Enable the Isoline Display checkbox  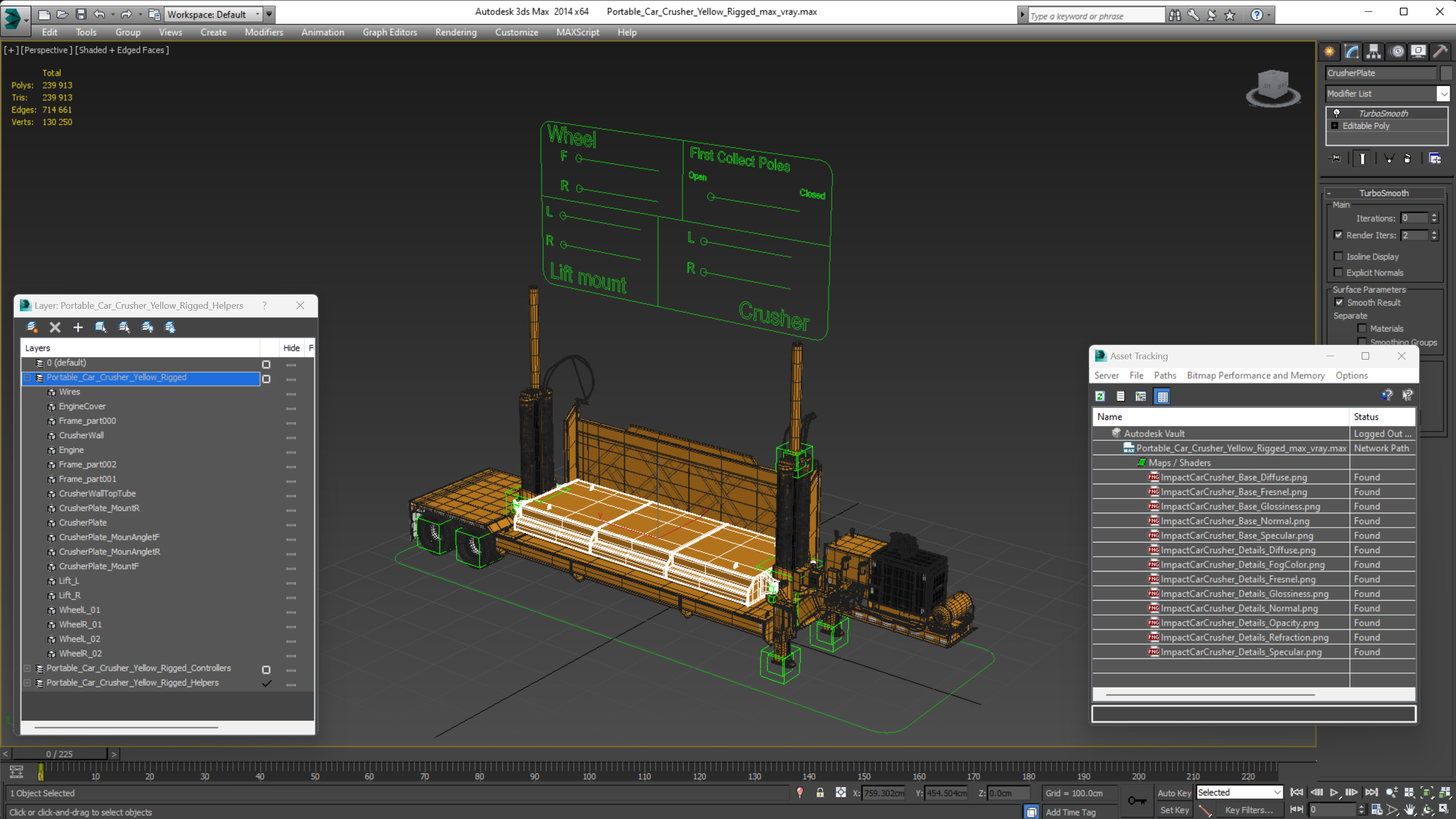click(1339, 257)
